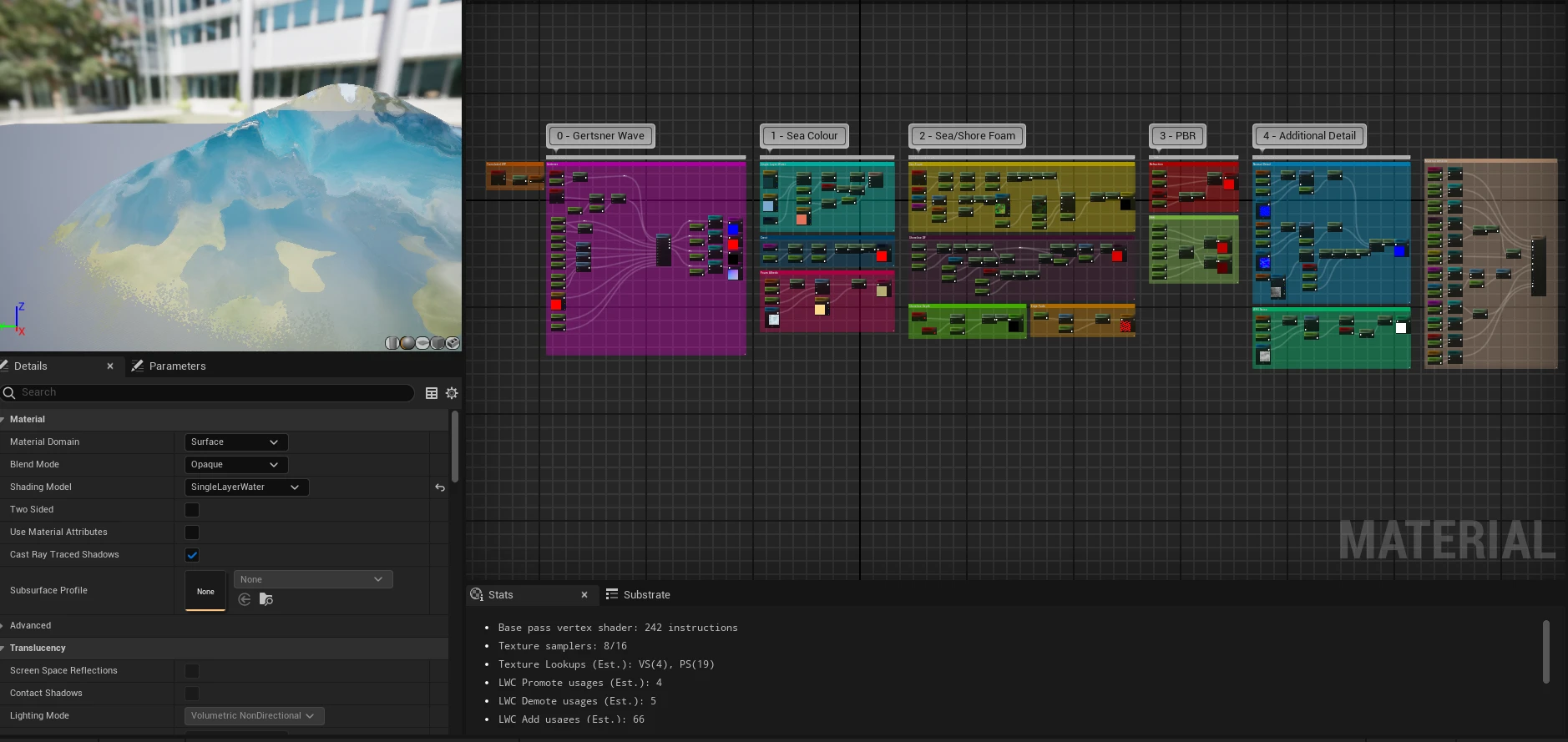Image resolution: width=1568 pixels, height=742 pixels.
Task: Set preview mesh to plane primitive
Action: (x=422, y=343)
